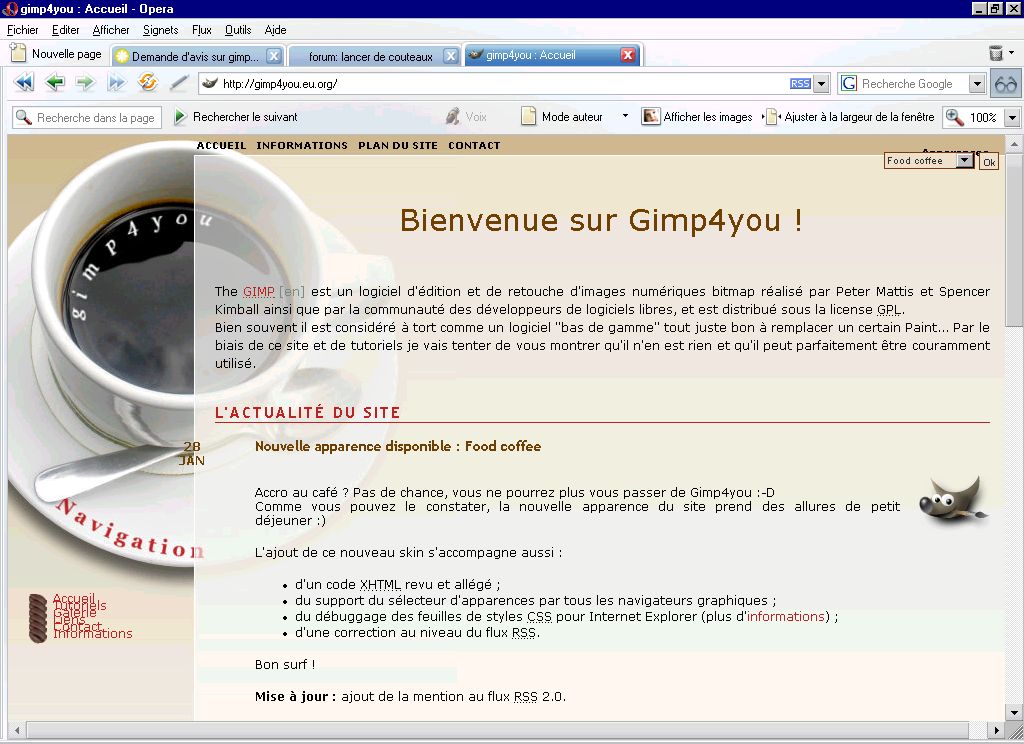Open the 100% zoom level dropdown

coord(1012,118)
